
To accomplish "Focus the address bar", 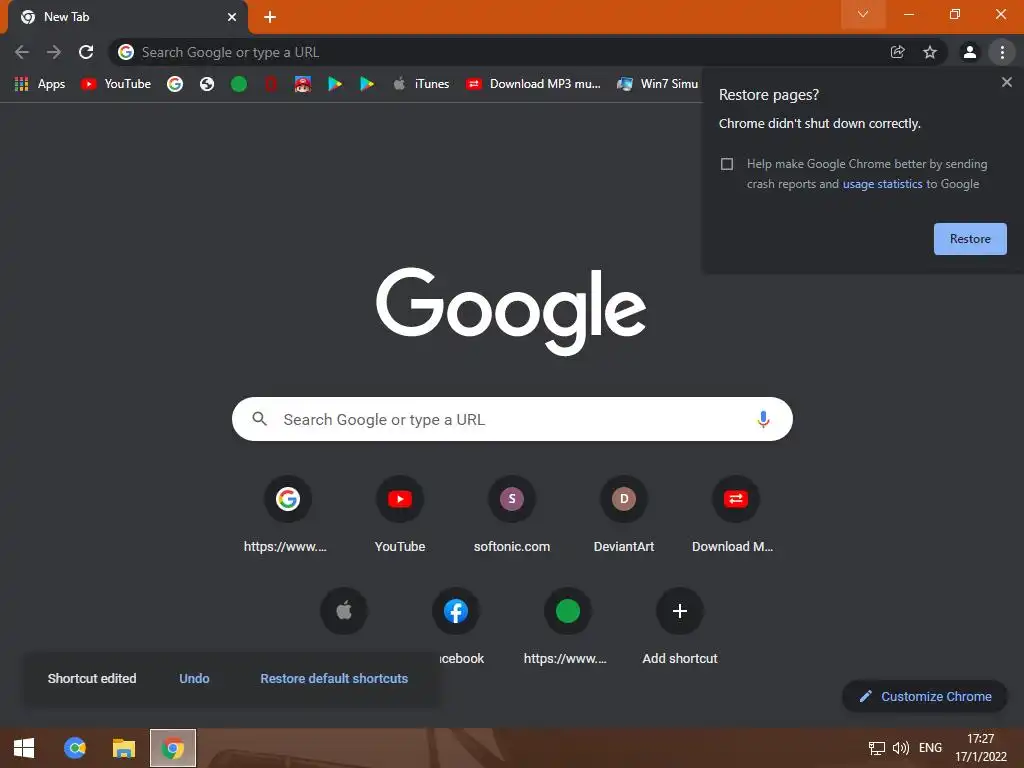I will click(x=496, y=52).
